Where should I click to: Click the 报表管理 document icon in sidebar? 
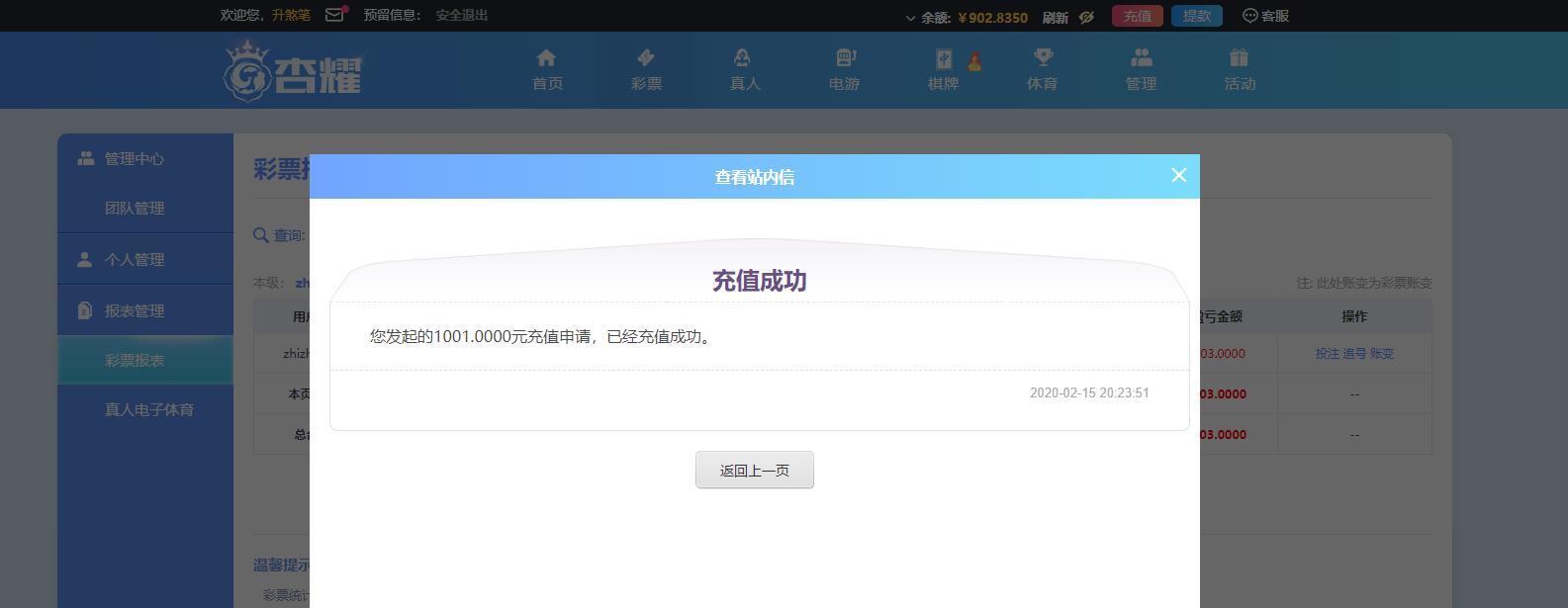(85, 310)
